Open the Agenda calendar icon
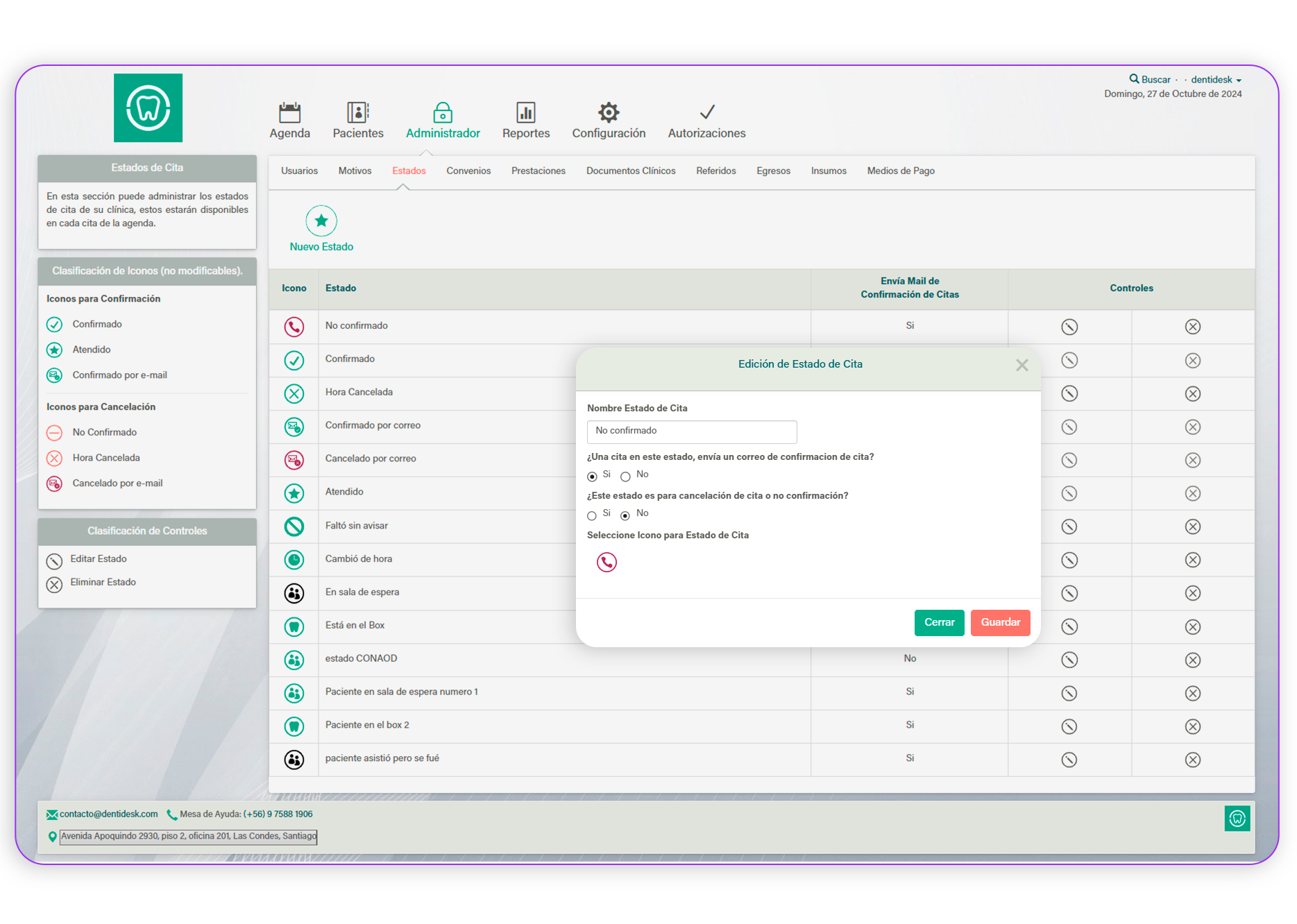 pyautogui.click(x=289, y=112)
